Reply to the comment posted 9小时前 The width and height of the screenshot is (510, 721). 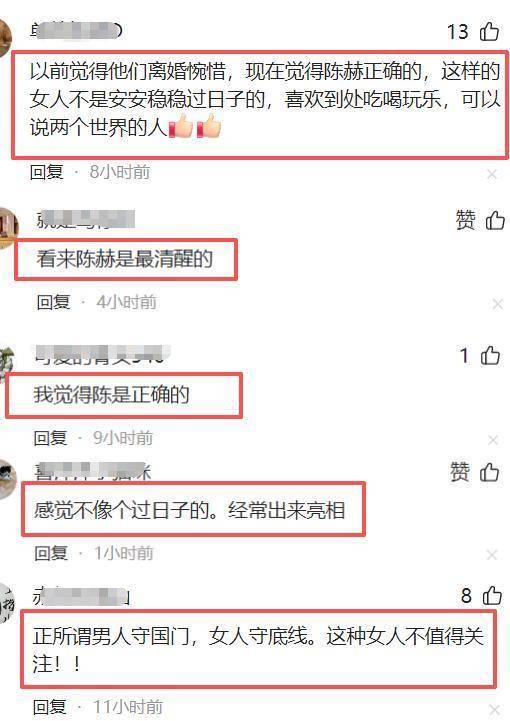[50, 438]
